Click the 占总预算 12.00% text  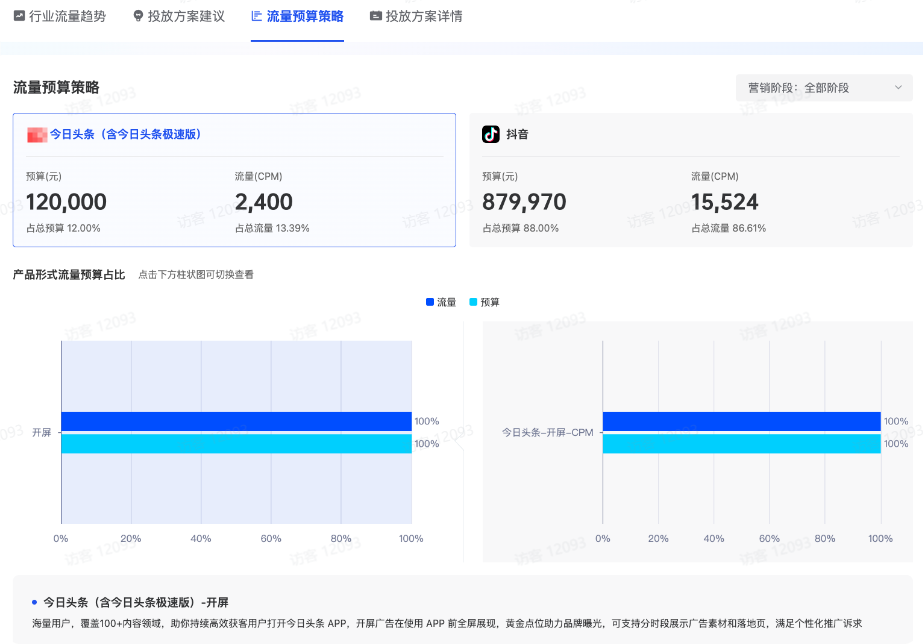64,228
